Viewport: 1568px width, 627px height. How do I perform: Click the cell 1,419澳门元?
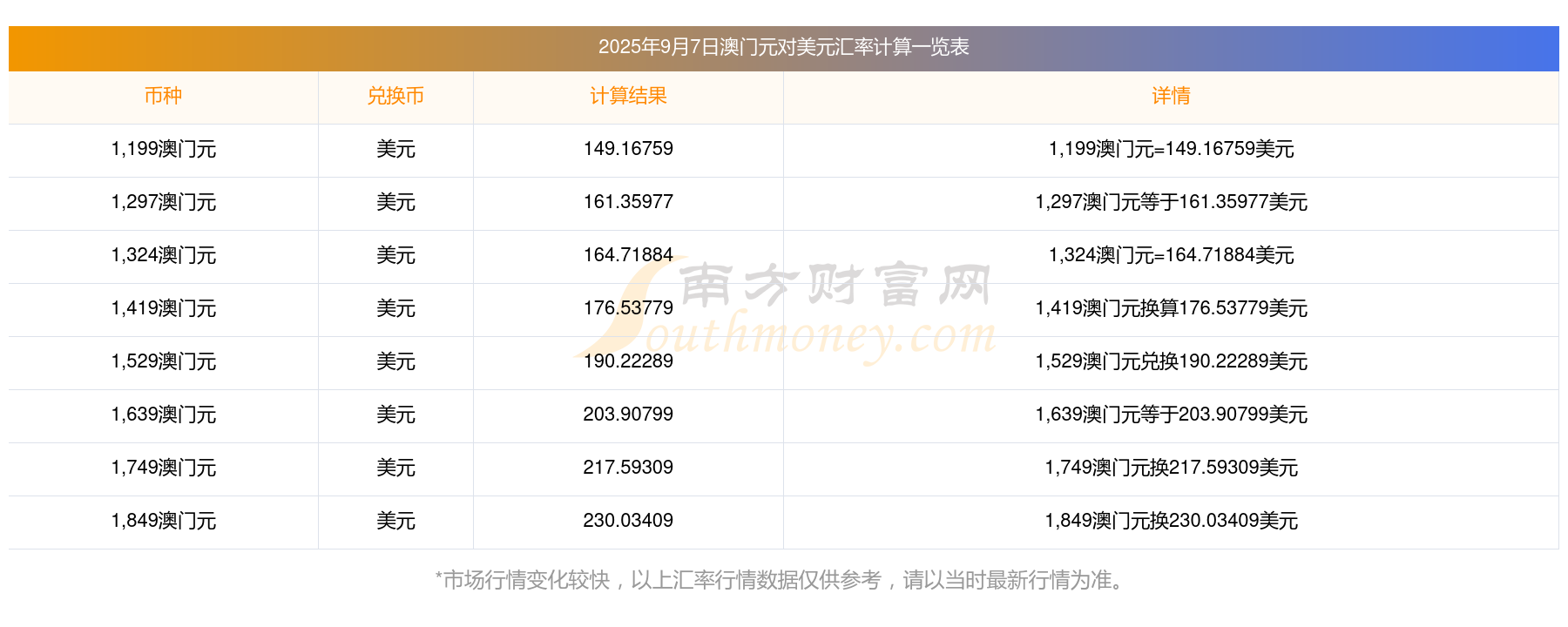tap(163, 308)
